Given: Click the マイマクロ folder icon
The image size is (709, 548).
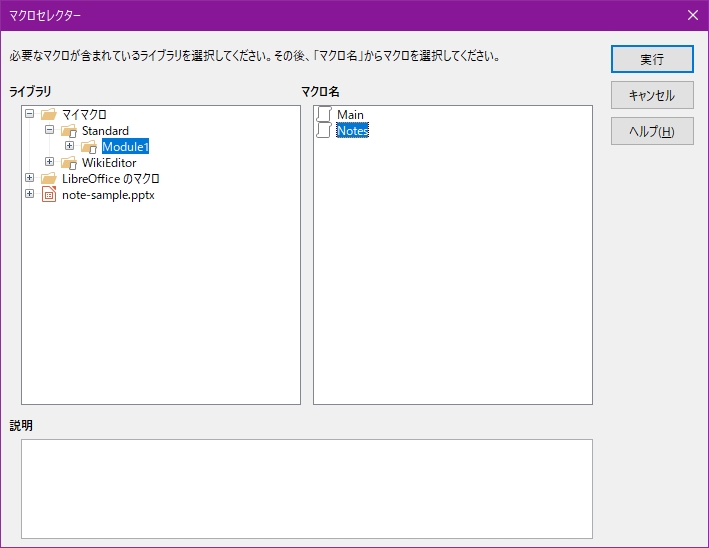Looking at the screenshot, I should coord(49,115).
